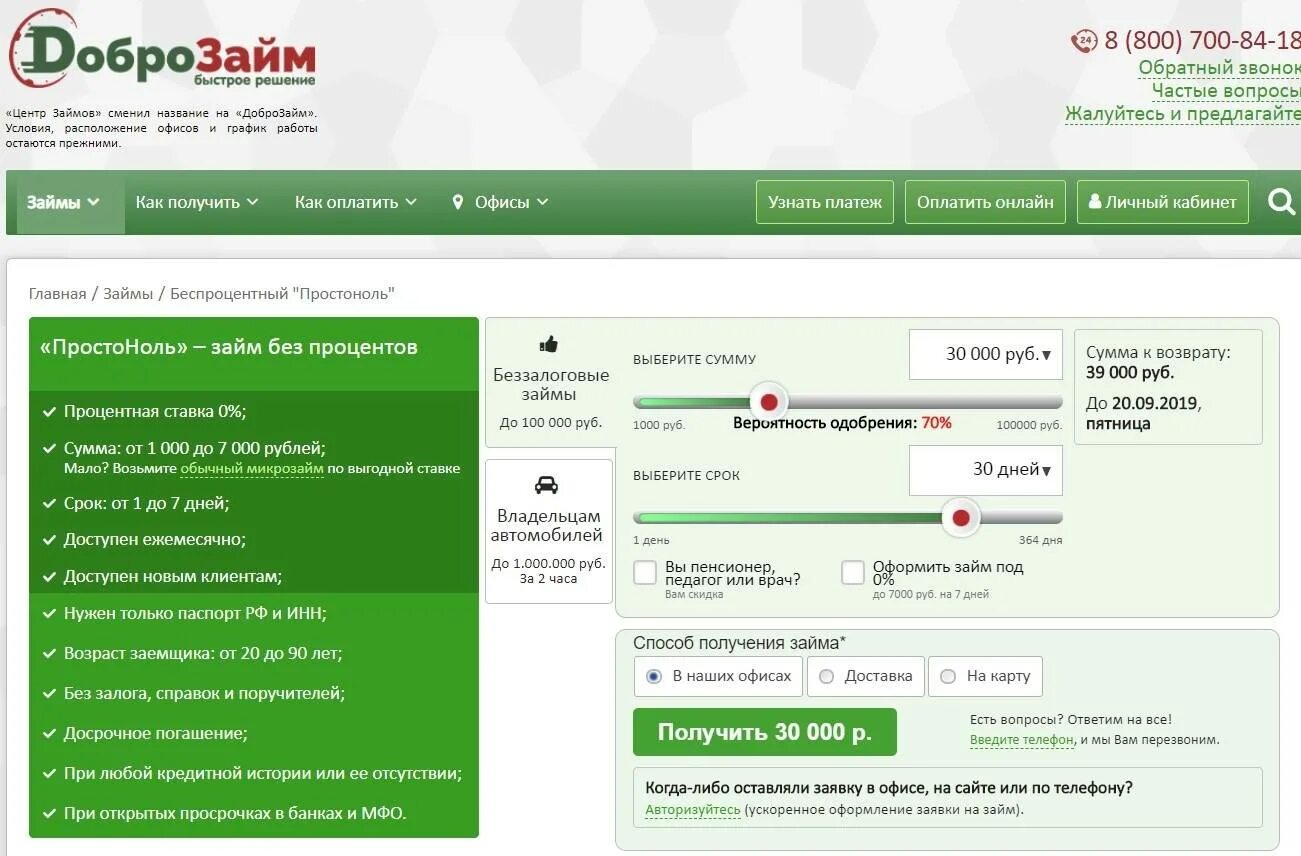1301x856 pixels.
Task: Click the 24-hour phone icon
Action: [x=1084, y=41]
